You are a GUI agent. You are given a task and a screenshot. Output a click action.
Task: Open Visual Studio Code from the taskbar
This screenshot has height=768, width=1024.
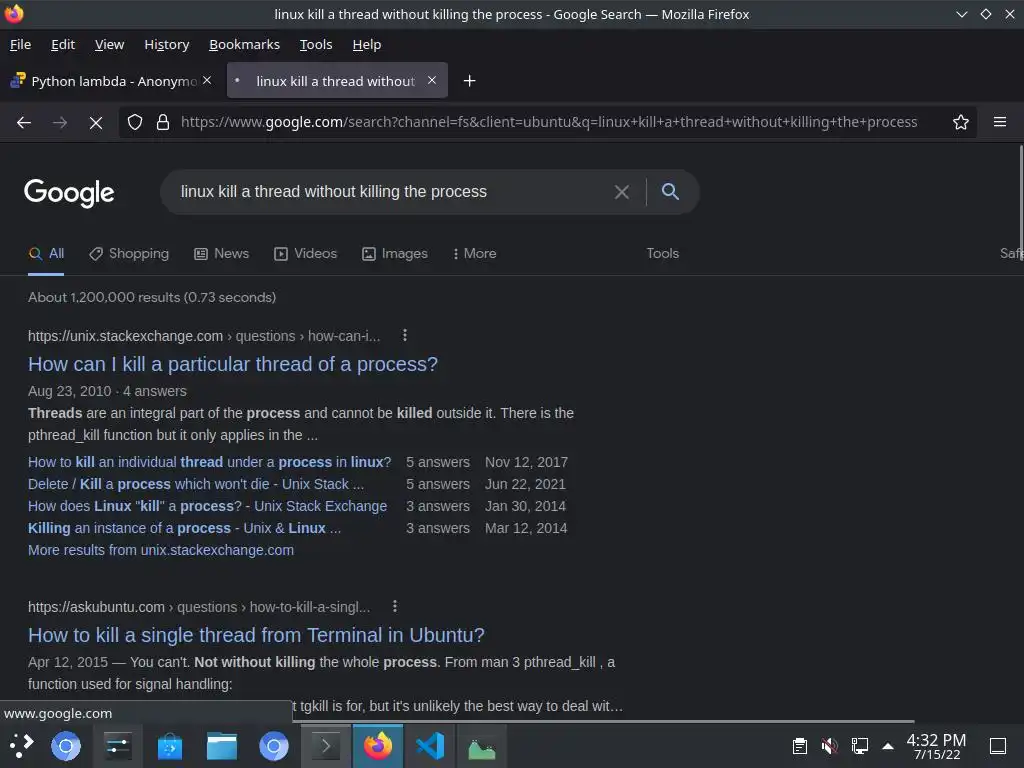[430, 746]
